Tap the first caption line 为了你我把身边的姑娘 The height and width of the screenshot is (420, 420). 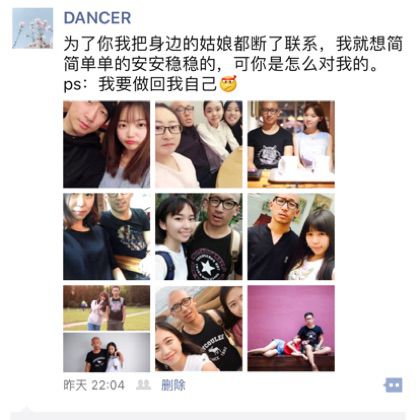click(x=233, y=44)
